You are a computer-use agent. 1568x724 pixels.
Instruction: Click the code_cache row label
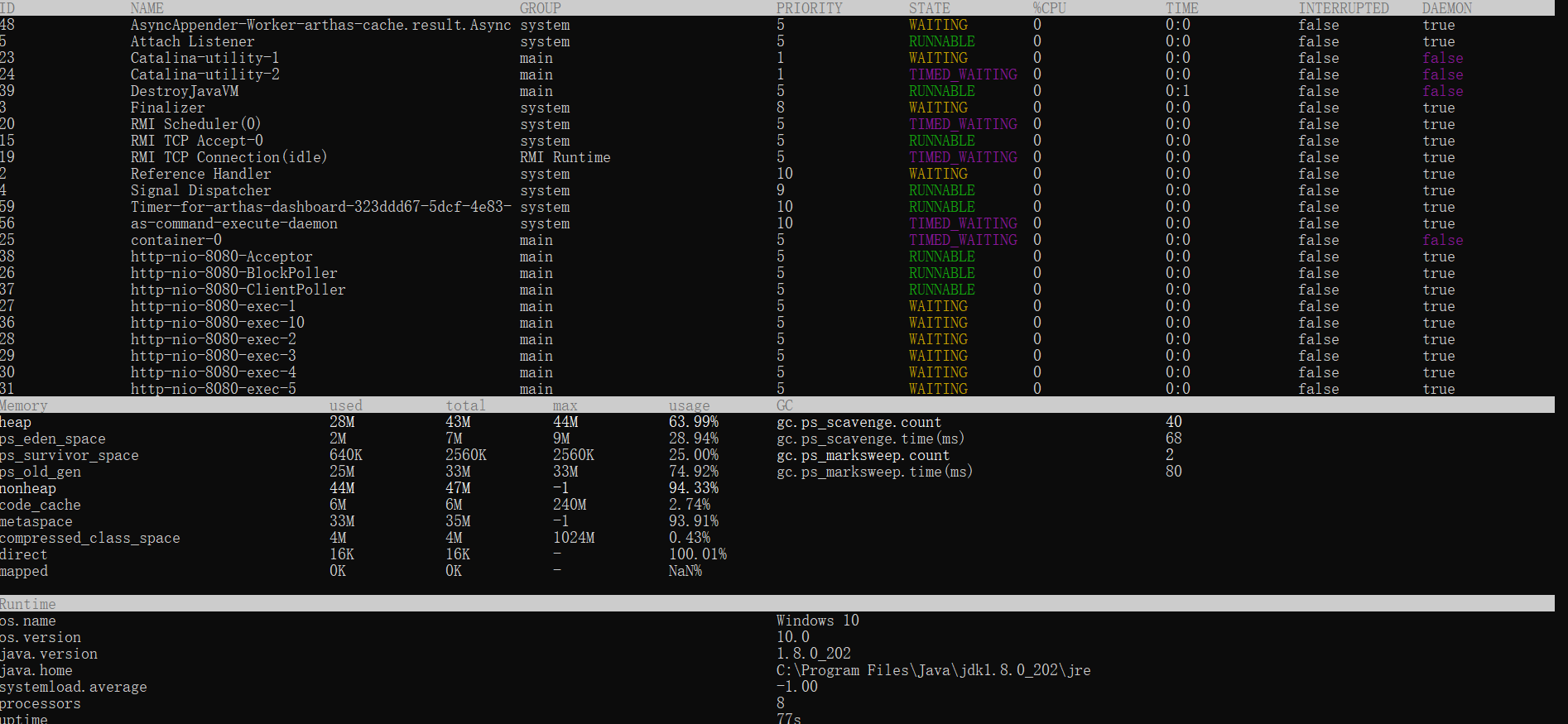click(x=41, y=505)
